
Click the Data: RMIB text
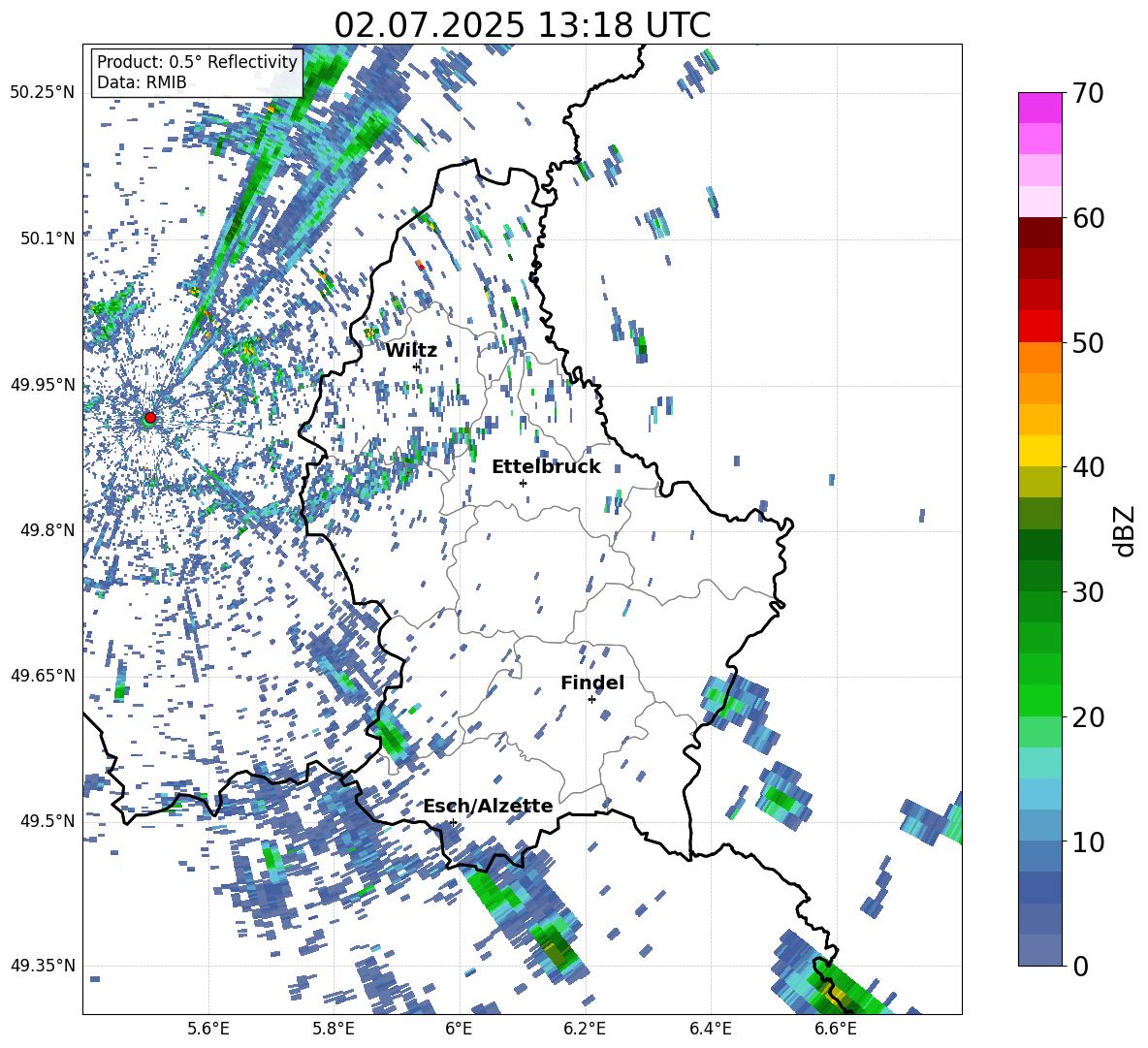(142, 82)
